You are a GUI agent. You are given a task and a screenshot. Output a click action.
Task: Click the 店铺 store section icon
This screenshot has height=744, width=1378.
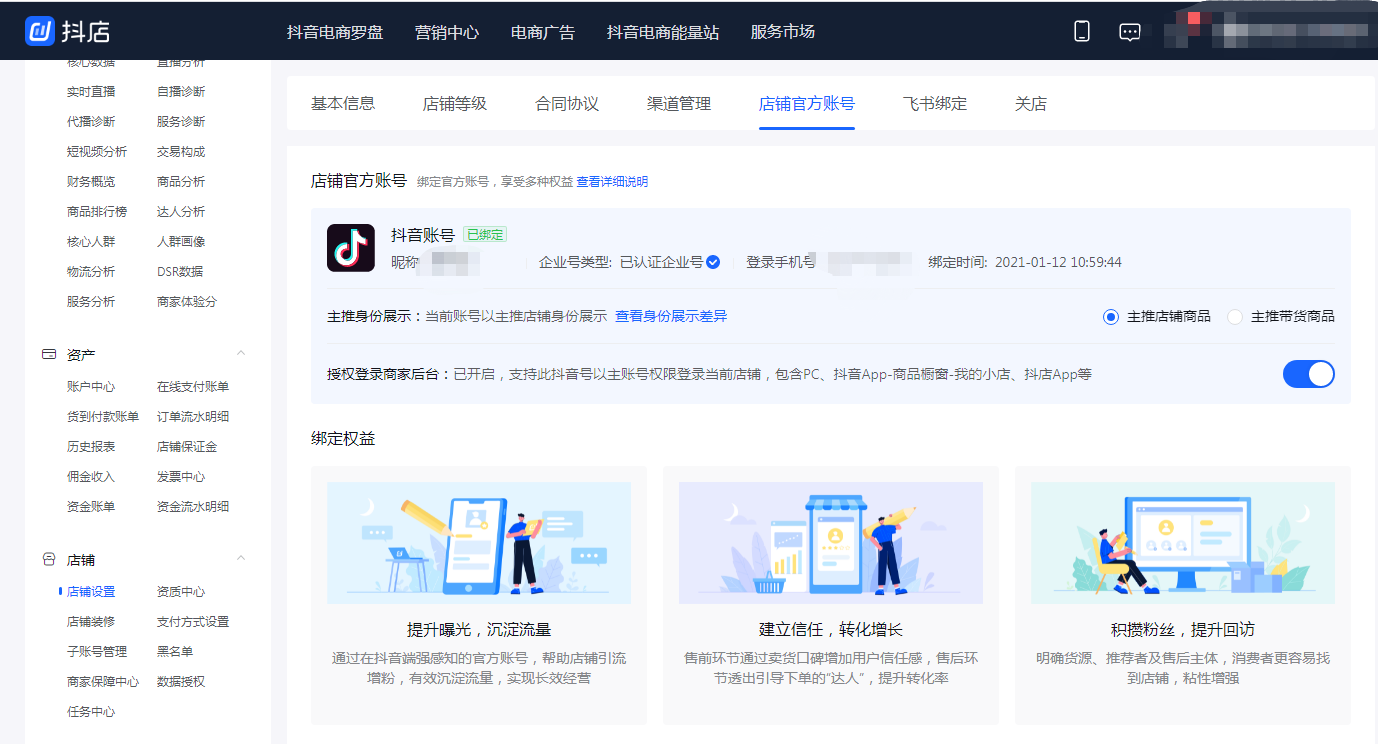pos(49,559)
